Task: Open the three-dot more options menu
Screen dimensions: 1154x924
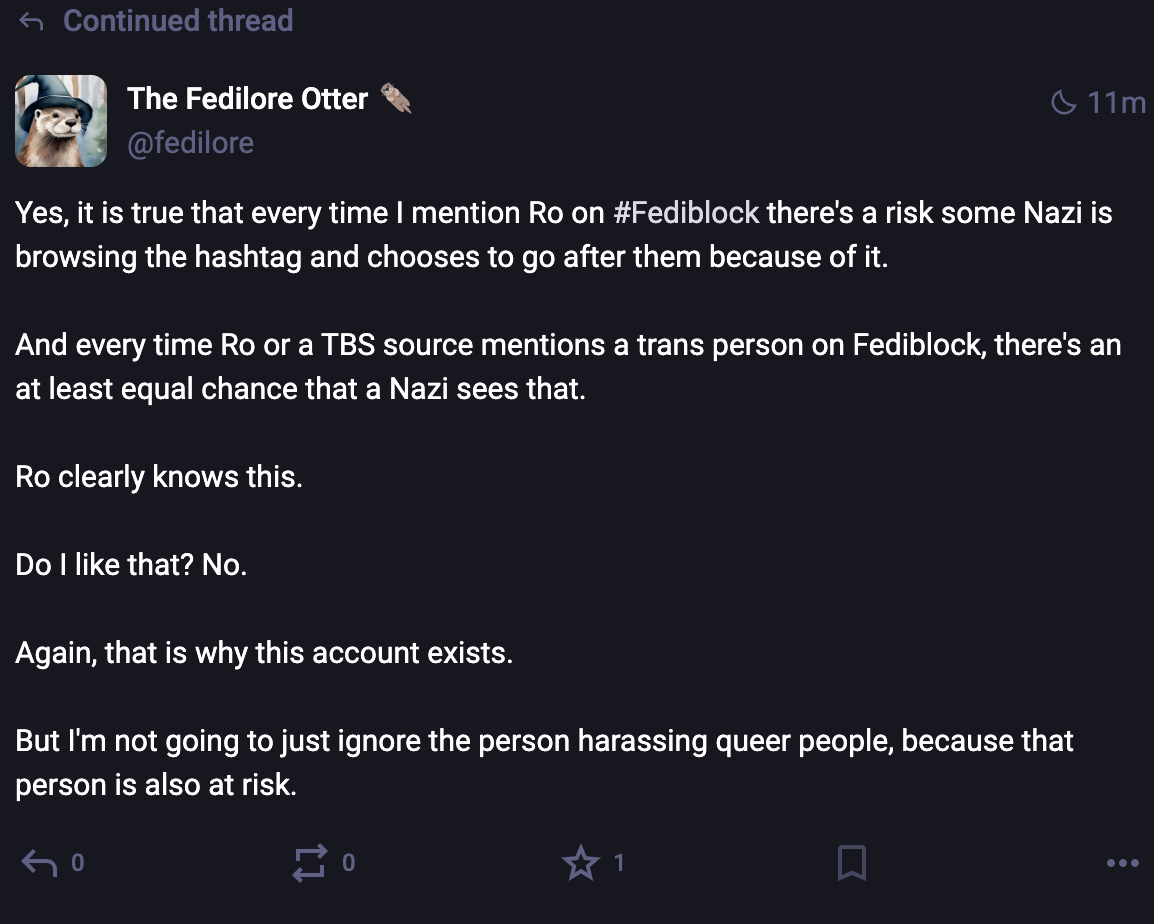Action: point(1122,862)
